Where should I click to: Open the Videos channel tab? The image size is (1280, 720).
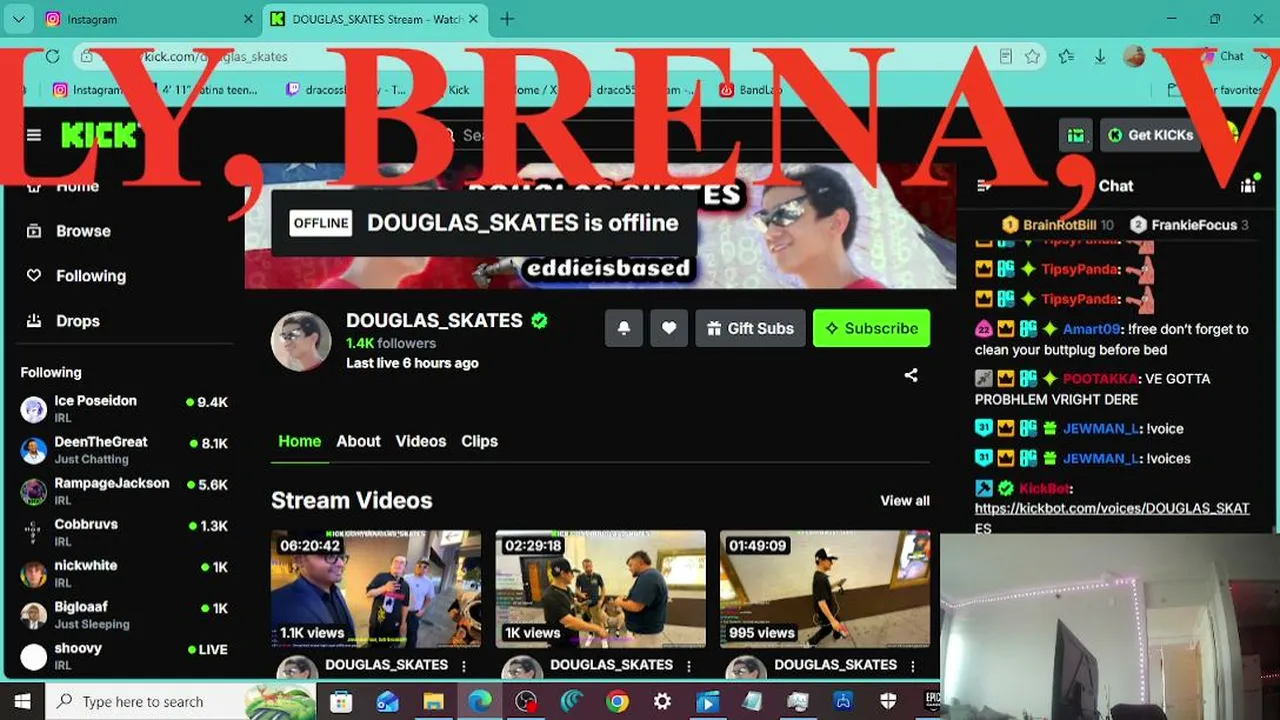click(421, 441)
